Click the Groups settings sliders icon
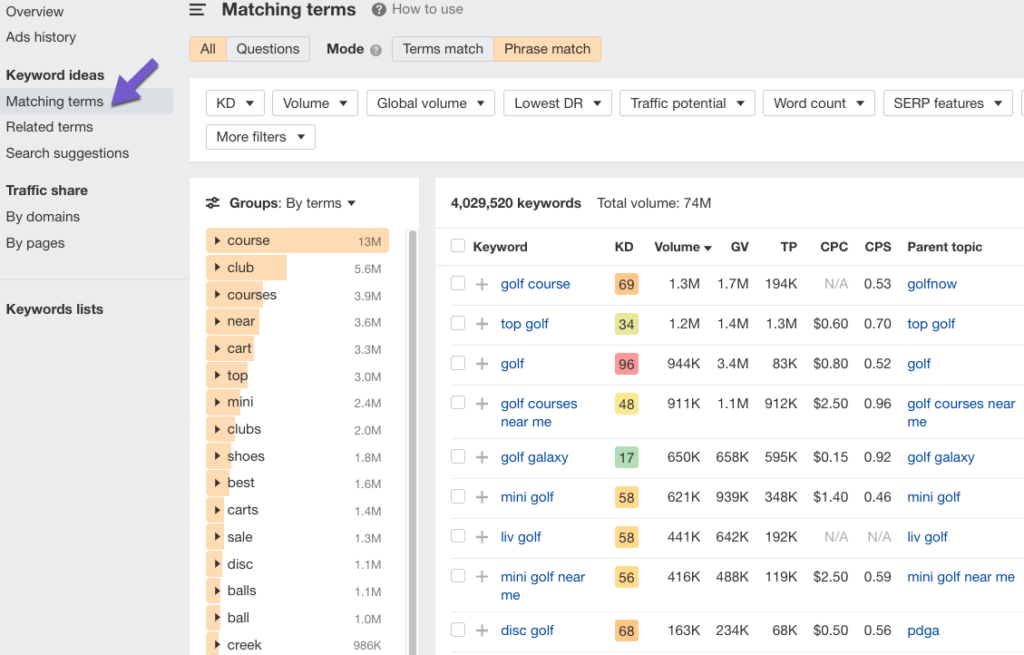1024x655 pixels. pos(213,203)
